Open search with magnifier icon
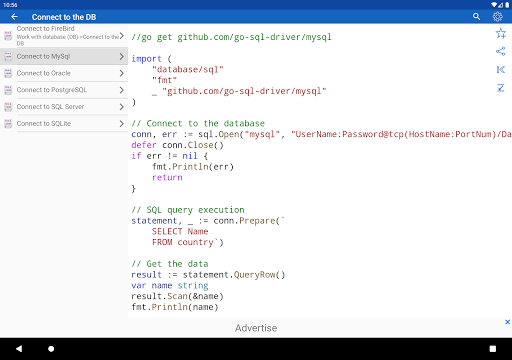 [476, 17]
